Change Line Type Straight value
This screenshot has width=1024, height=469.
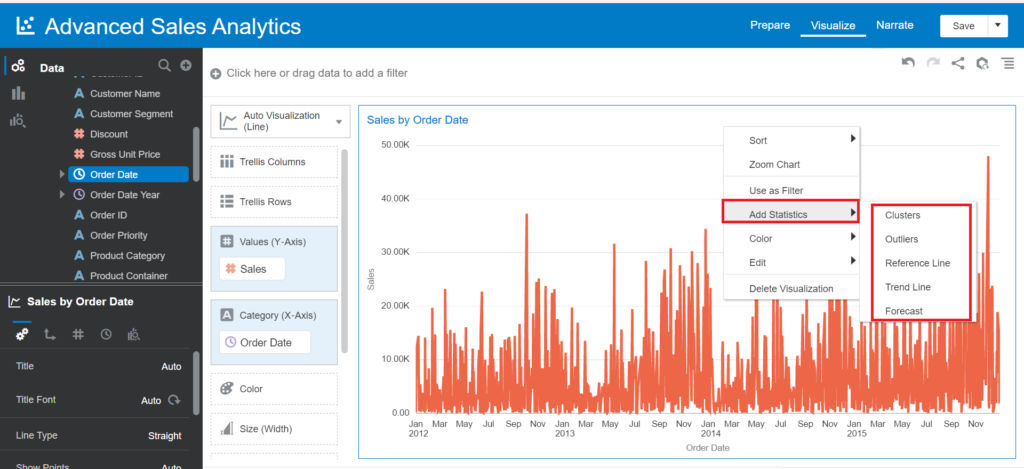[x=165, y=436]
